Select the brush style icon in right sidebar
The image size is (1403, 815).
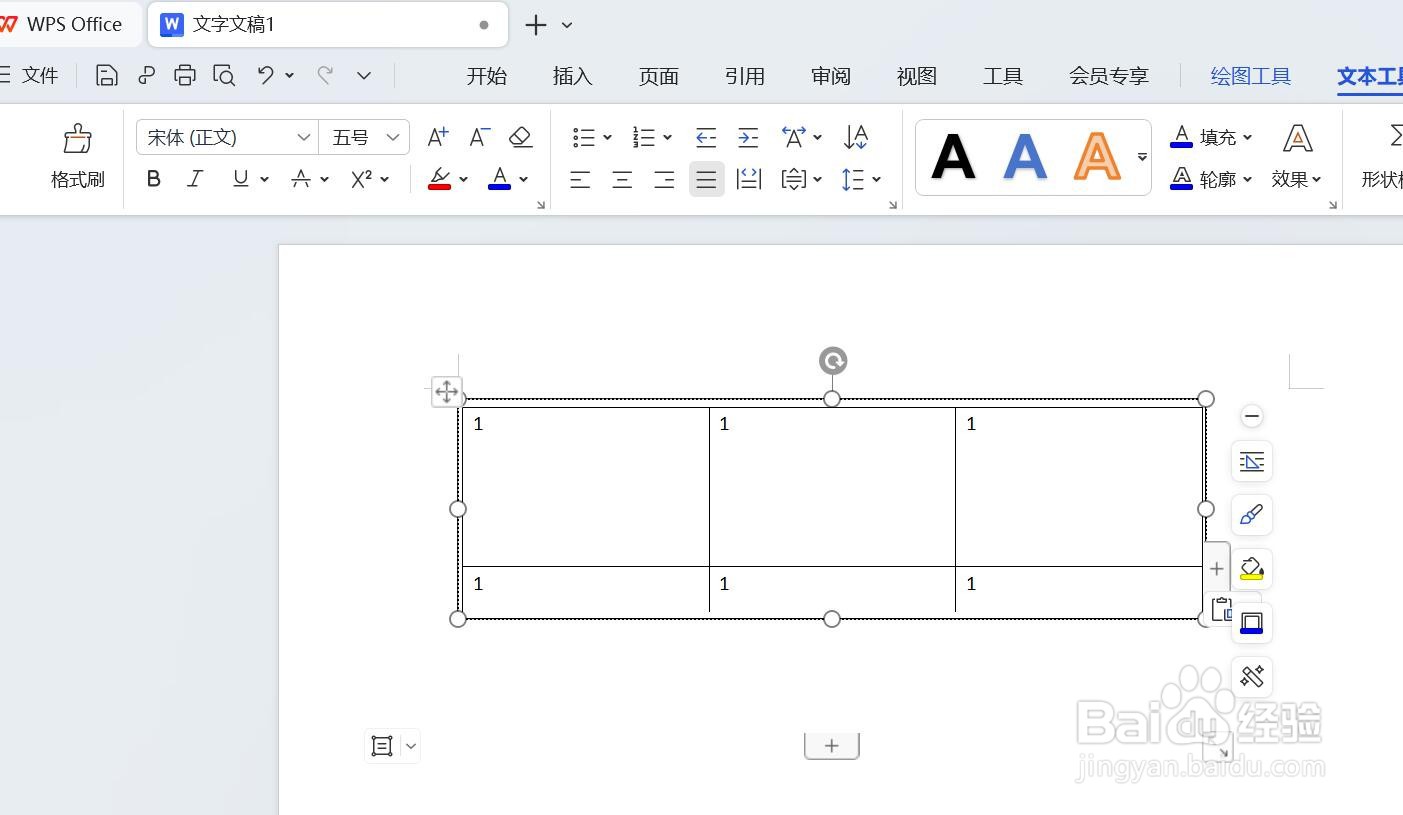pyautogui.click(x=1251, y=515)
